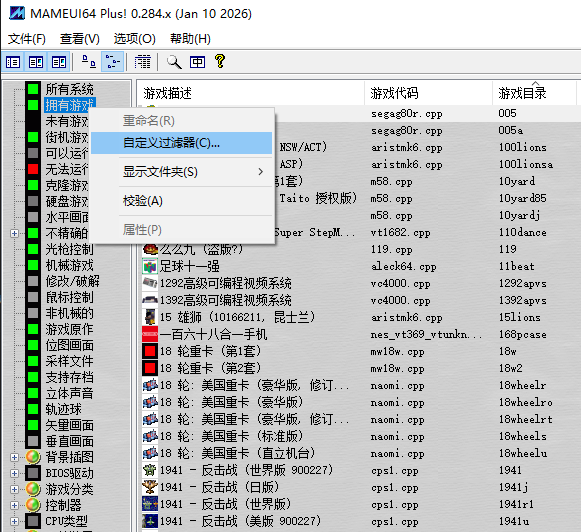
Task: Expand the 背景插图 tree node
Action: [14, 458]
